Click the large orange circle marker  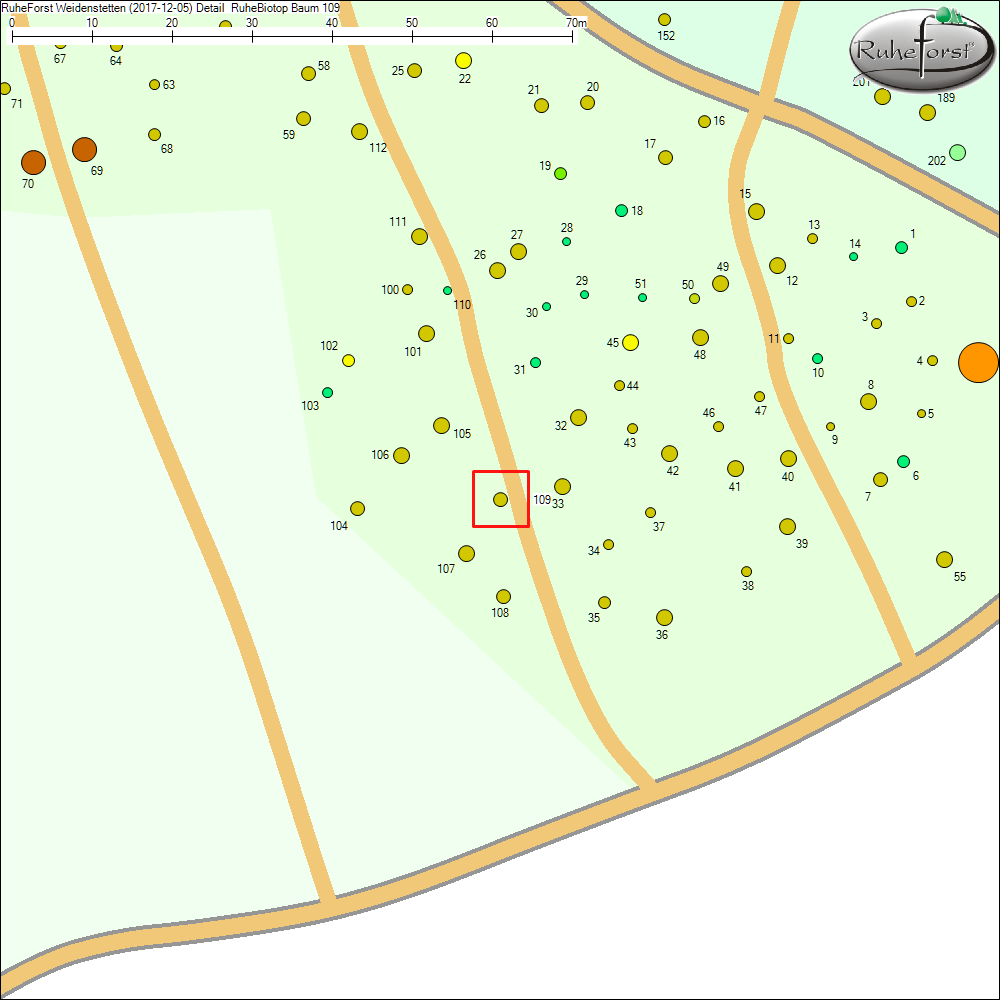(978, 362)
